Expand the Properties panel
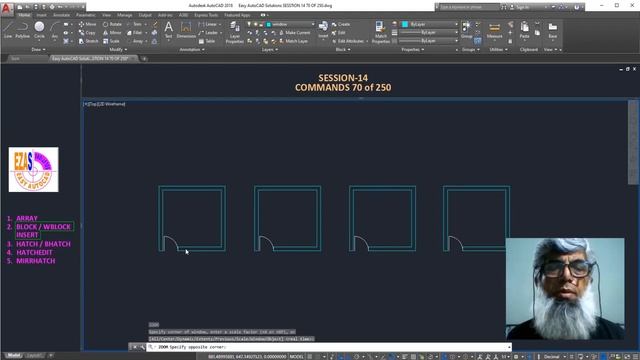Screen dimensions: 640x360 (413, 50)
